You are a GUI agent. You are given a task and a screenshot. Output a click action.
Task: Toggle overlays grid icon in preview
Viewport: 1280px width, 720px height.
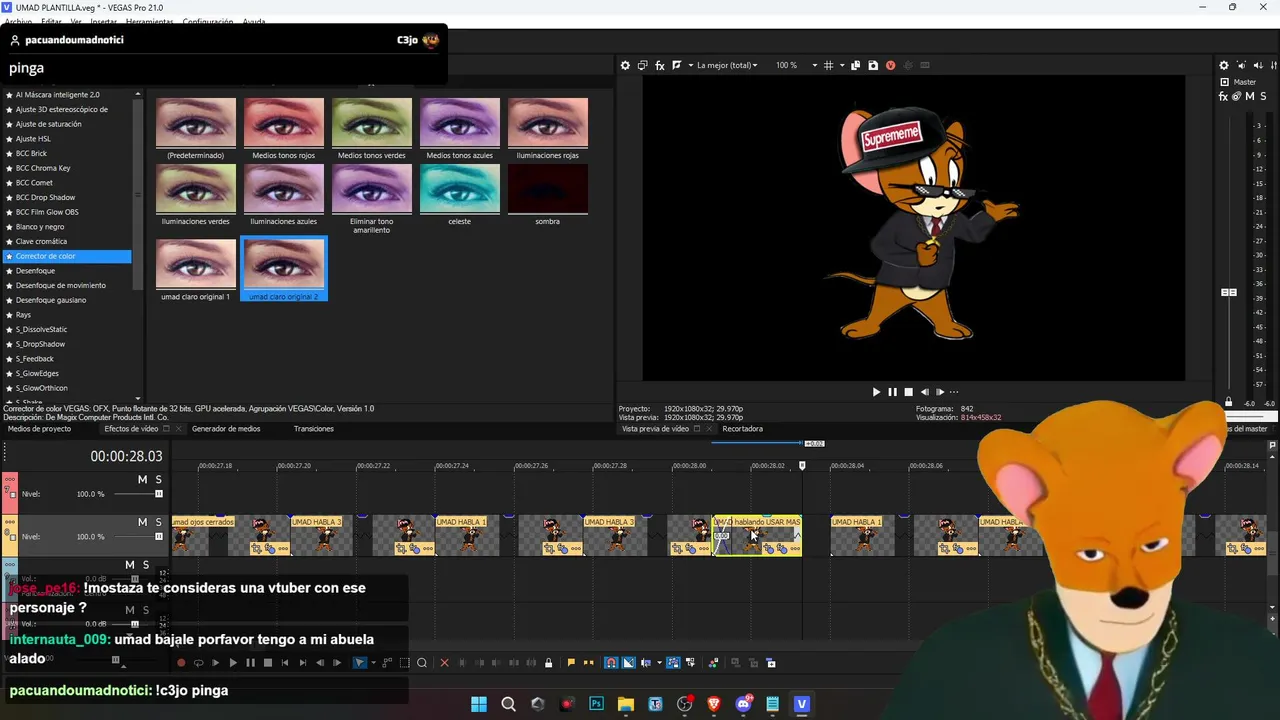click(828, 65)
